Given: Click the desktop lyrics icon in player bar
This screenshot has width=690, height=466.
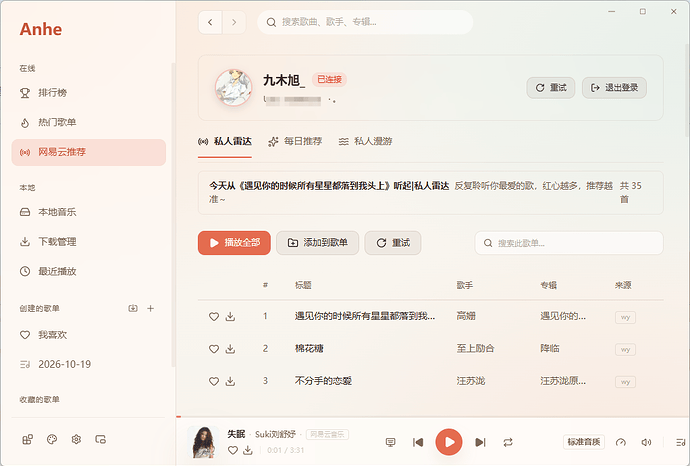Looking at the screenshot, I should (390, 442).
